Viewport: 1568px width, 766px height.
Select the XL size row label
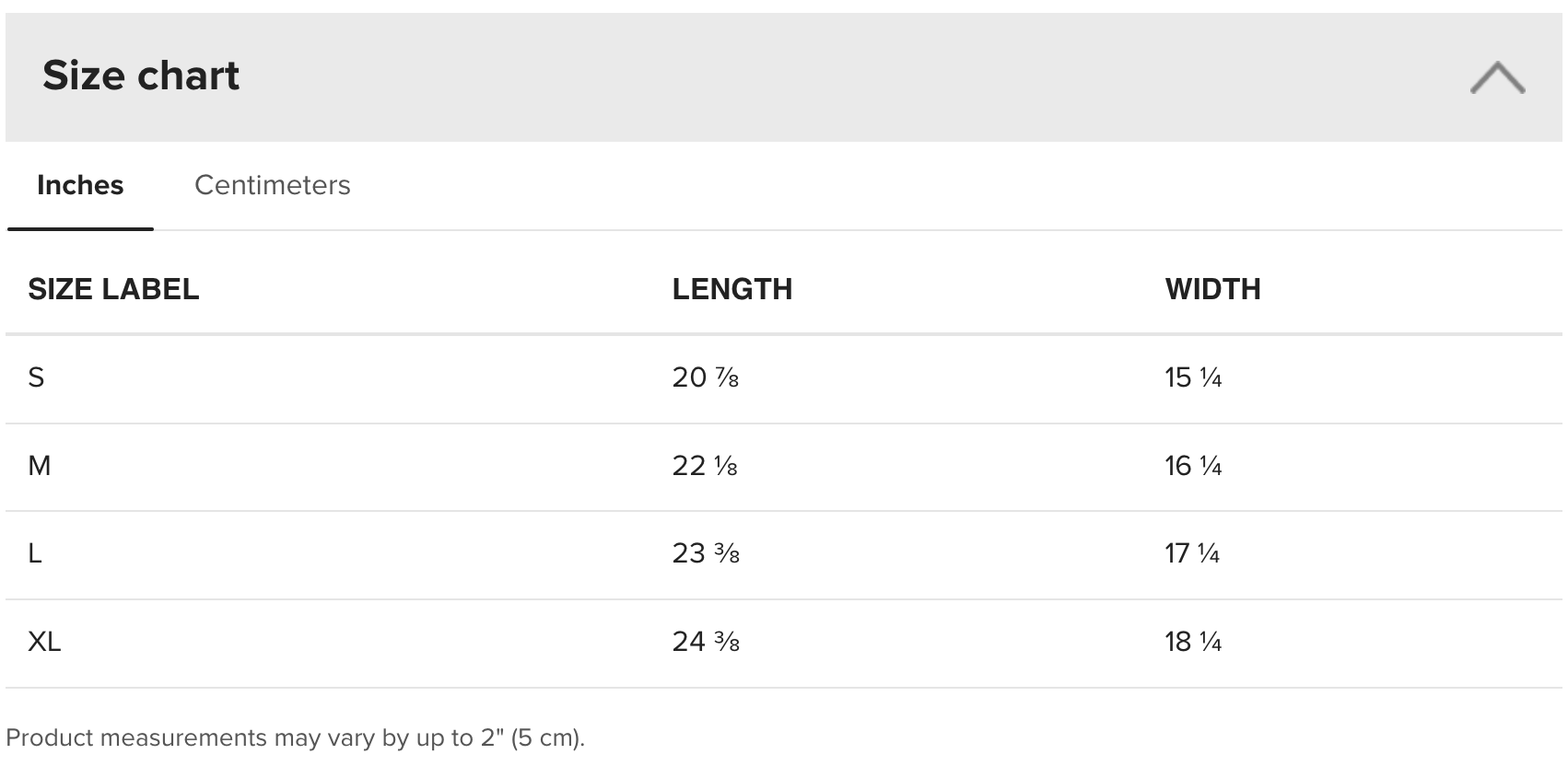click(x=44, y=642)
